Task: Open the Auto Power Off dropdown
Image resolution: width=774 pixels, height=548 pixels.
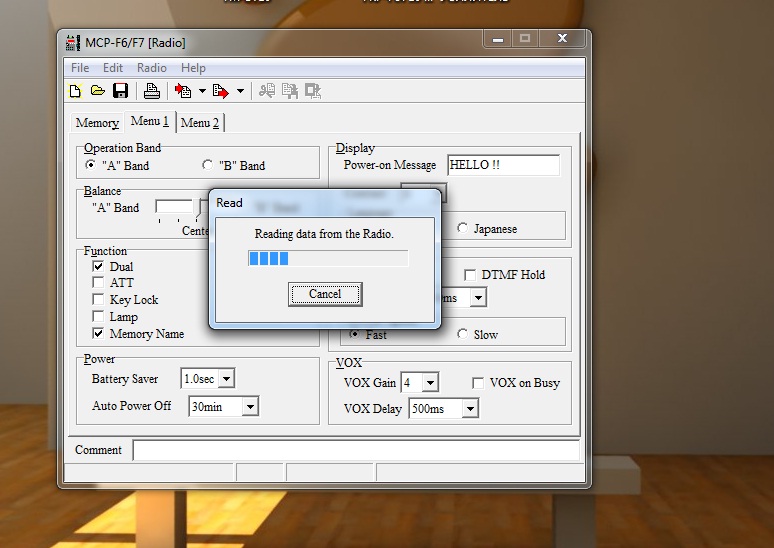Action: [250, 407]
